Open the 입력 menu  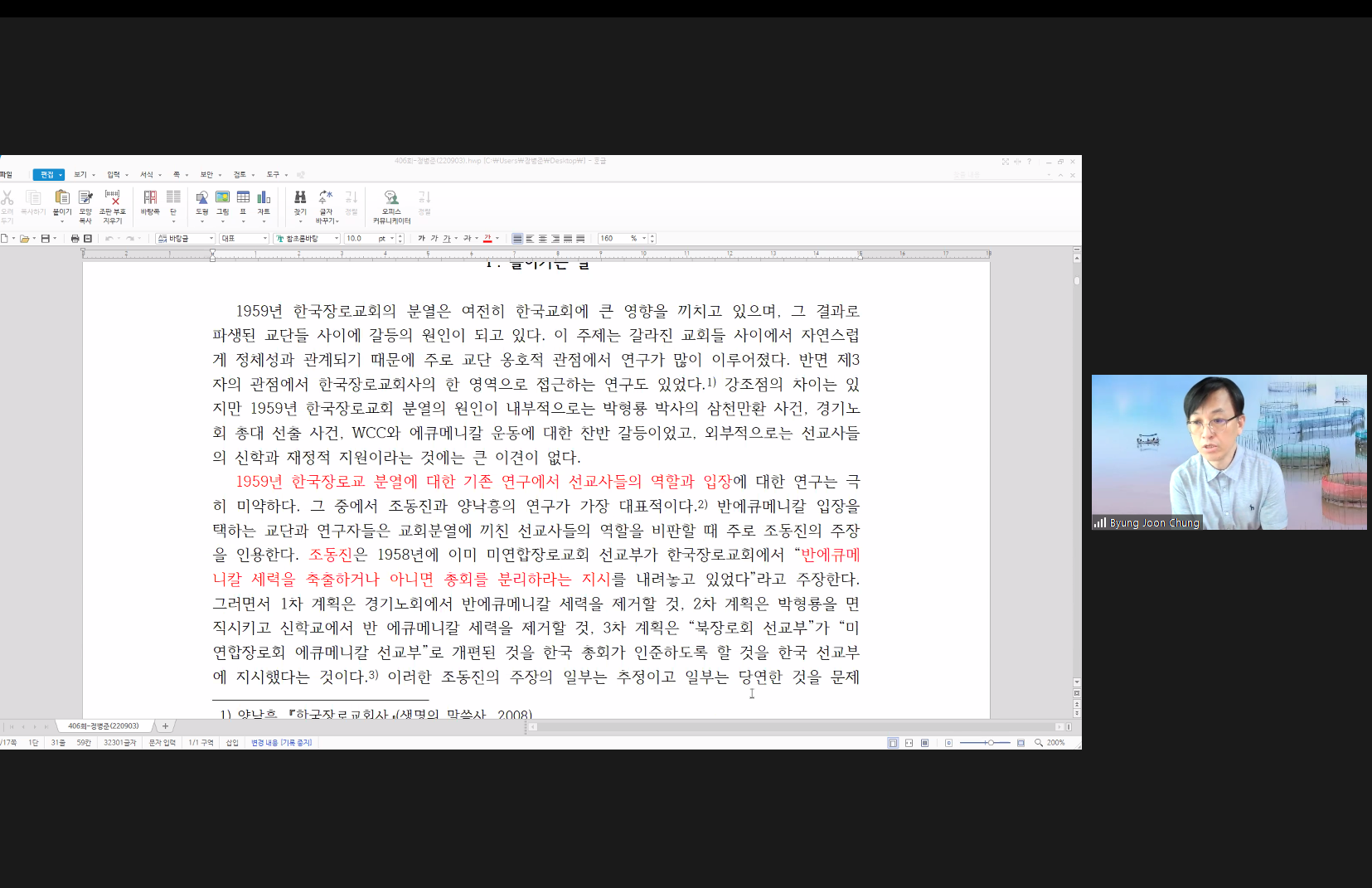click(x=114, y=175)
